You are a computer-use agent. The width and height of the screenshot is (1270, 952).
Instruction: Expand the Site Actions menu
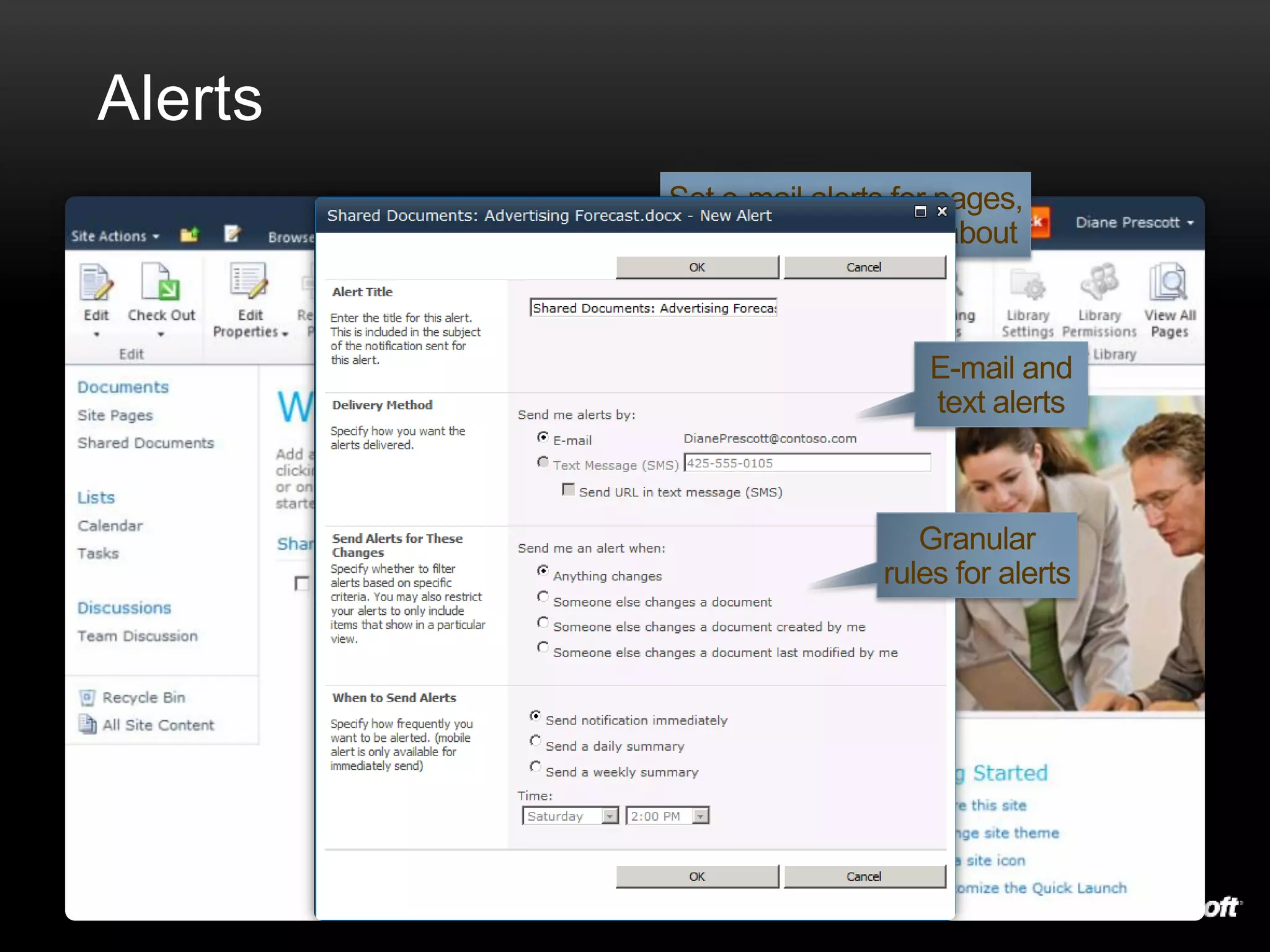click(x=115, y=236)
